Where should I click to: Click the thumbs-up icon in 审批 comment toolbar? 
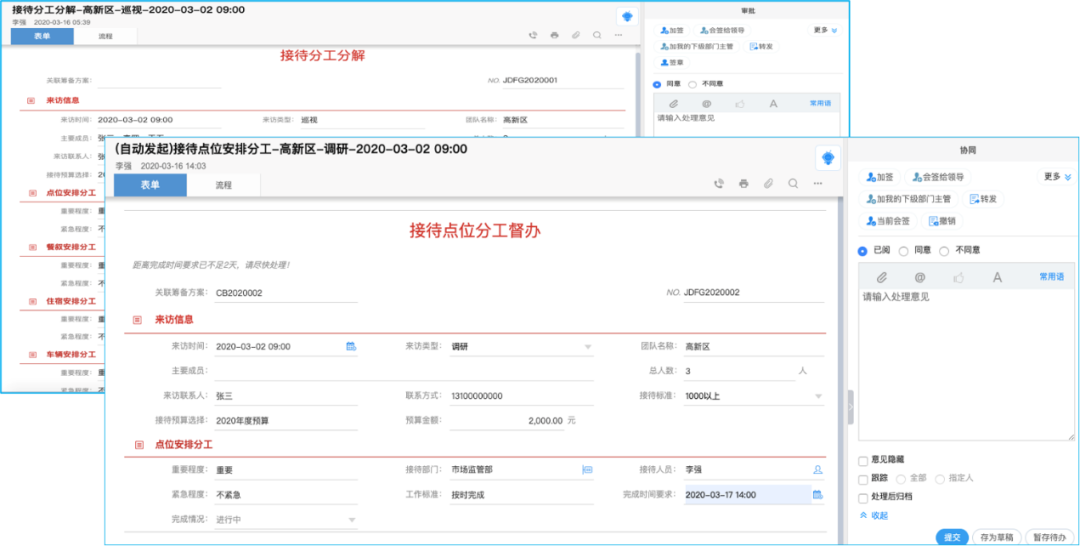tap(740, 103)
